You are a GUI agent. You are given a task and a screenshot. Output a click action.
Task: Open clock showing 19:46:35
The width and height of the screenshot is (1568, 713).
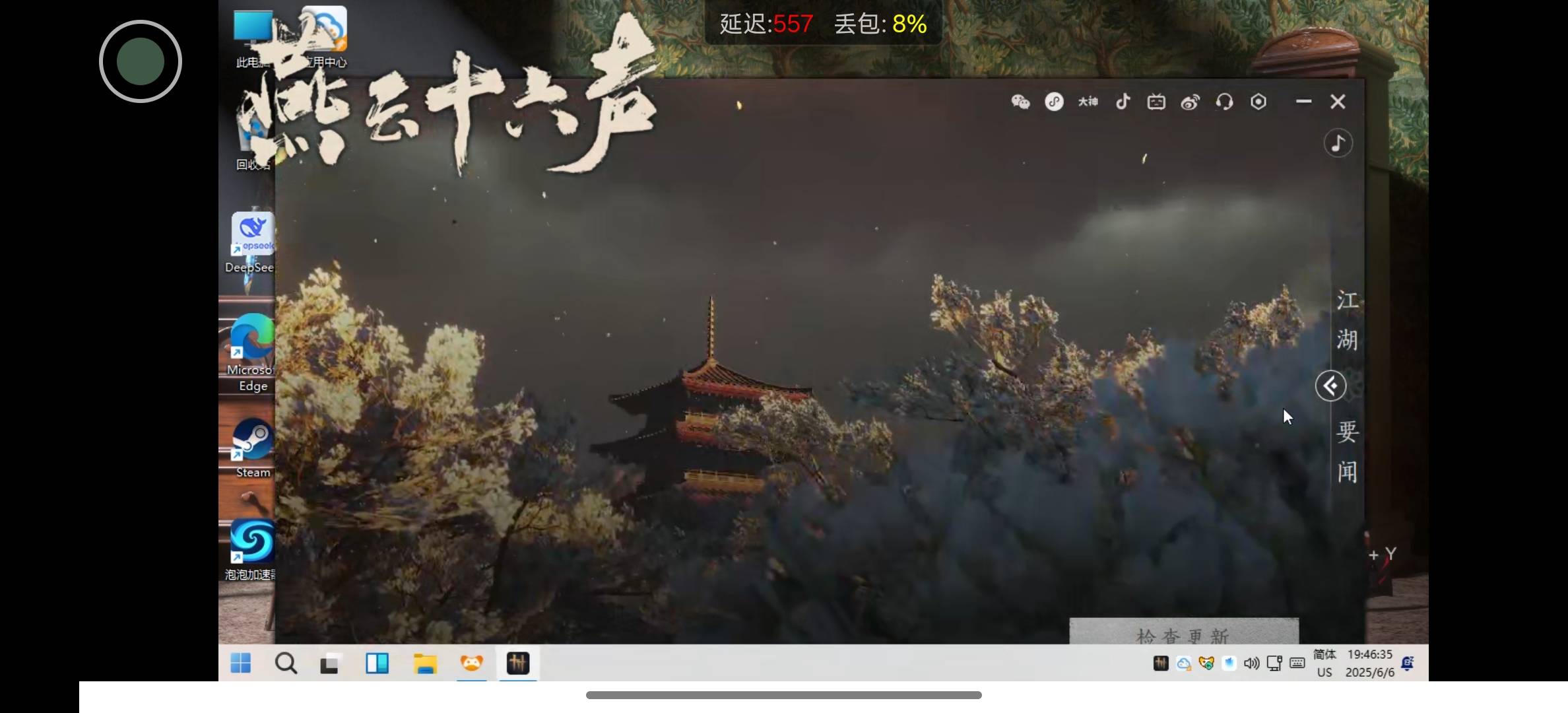coord(1370,663)
